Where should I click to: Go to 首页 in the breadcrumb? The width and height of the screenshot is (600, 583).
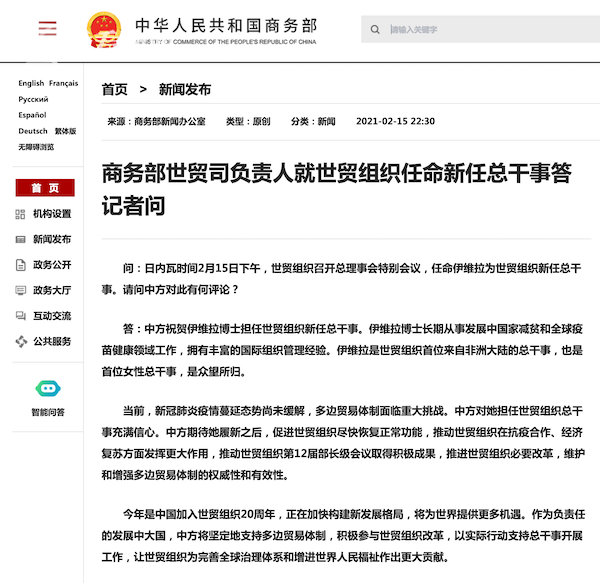coord(115,89)
